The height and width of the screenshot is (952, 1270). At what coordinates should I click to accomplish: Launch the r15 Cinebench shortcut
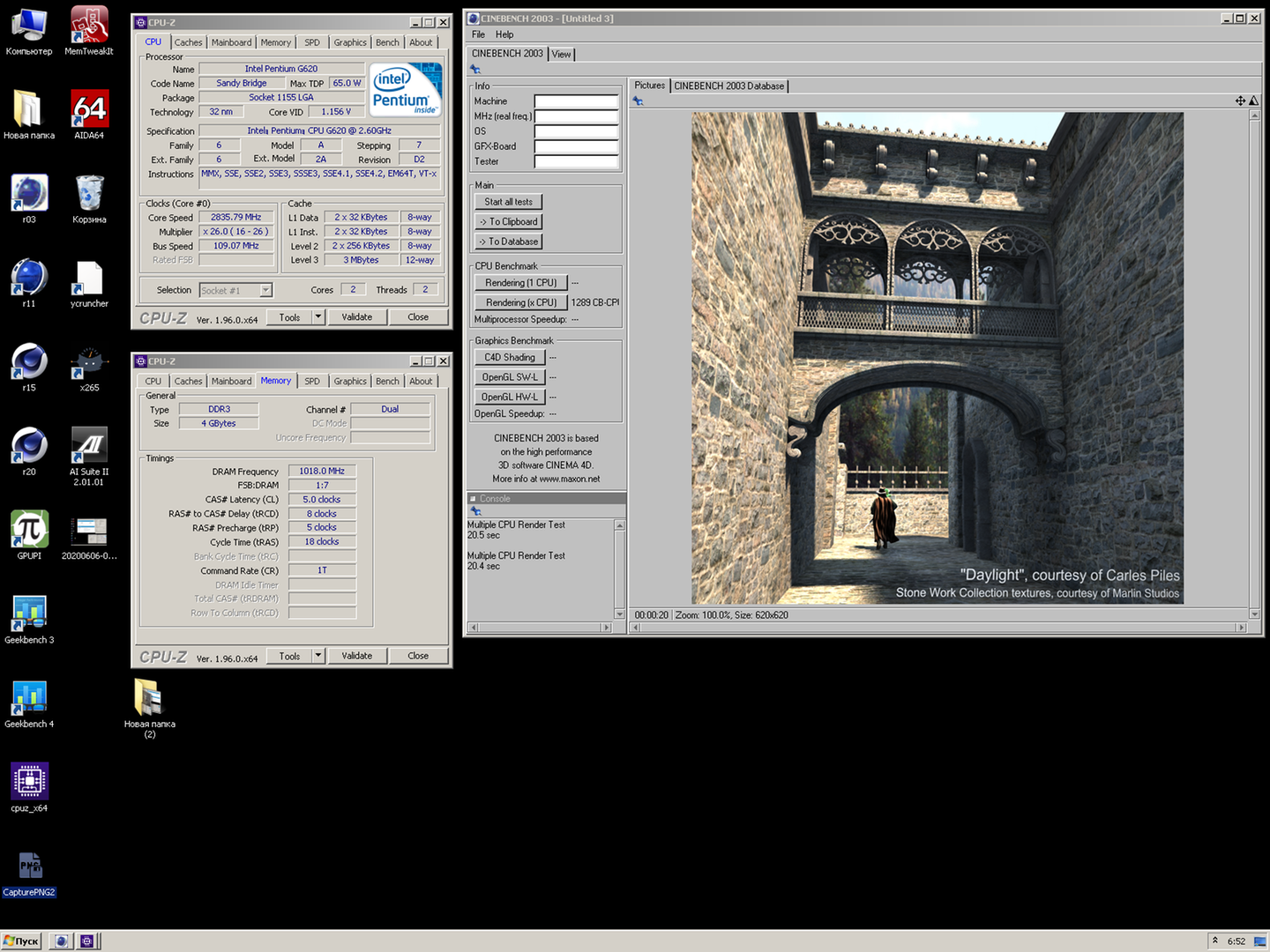(29, 367)
